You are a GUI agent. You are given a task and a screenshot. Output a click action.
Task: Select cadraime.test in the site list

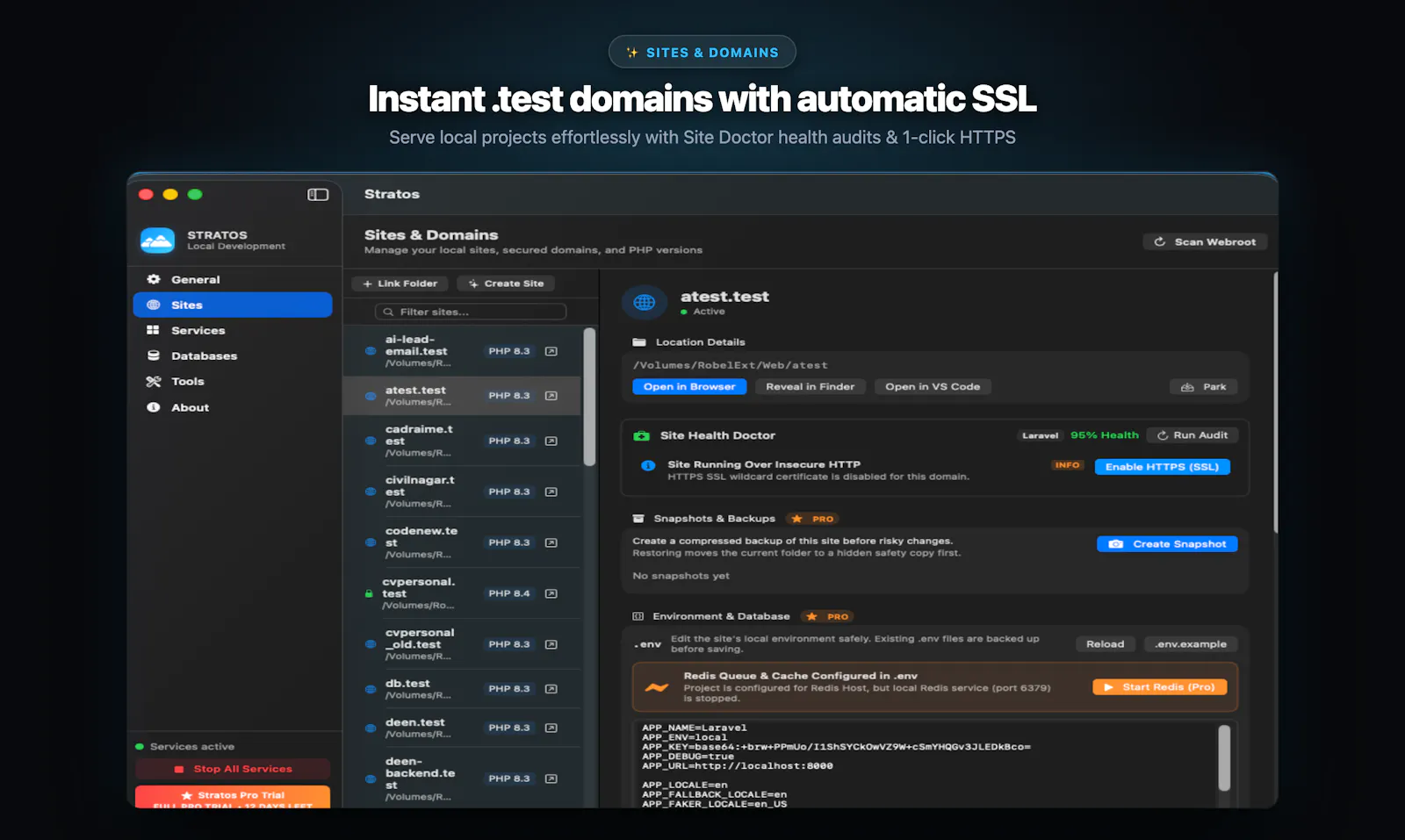pos(462,441)
